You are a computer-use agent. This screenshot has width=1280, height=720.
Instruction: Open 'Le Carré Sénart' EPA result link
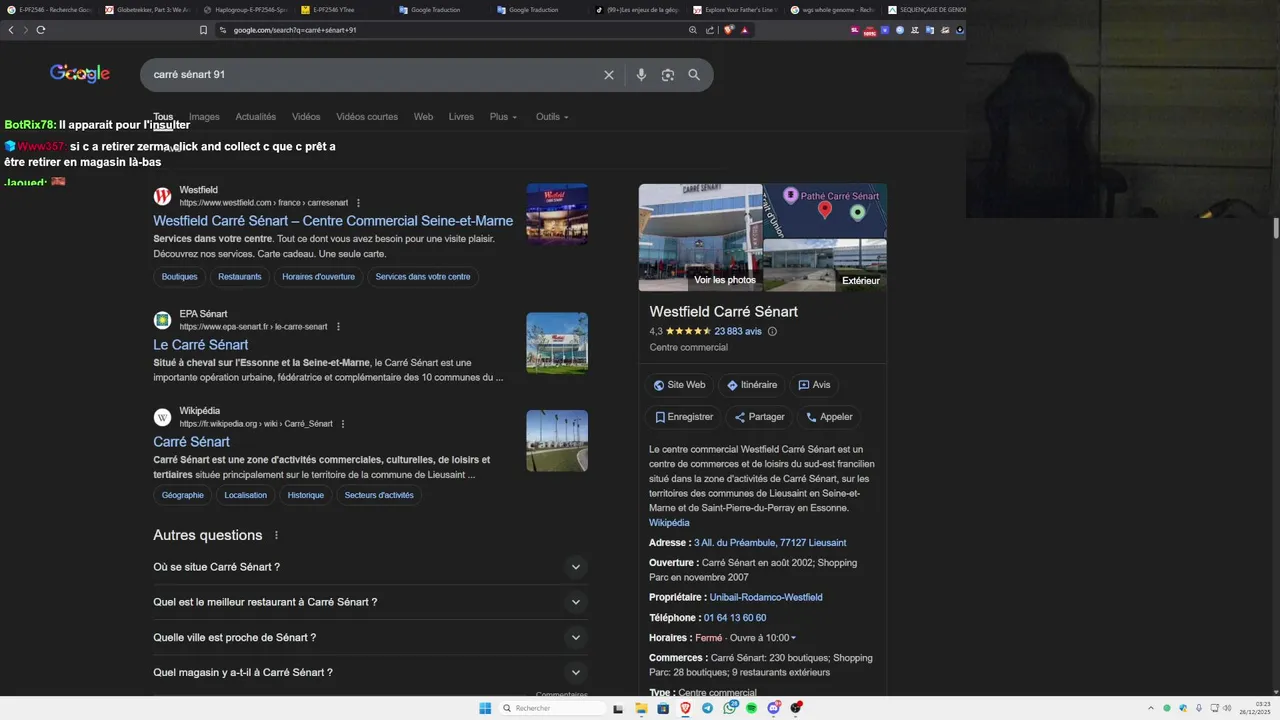201,345
